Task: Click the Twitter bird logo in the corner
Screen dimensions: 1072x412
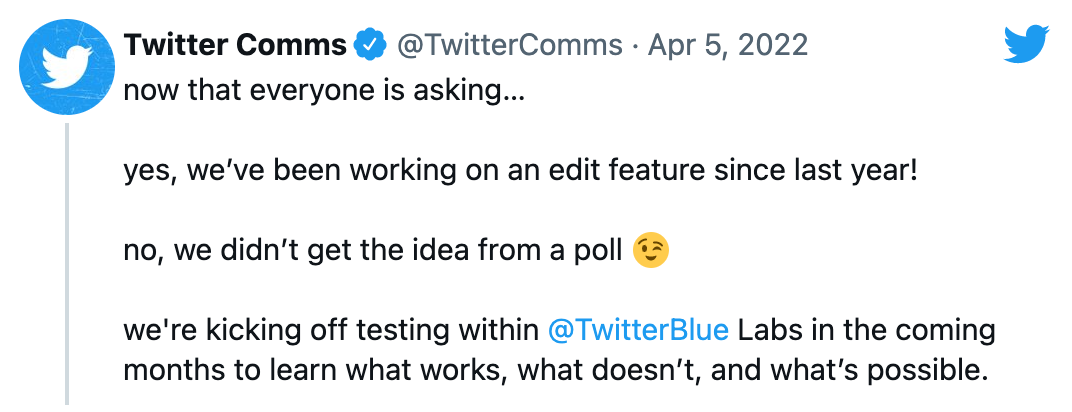Action: (1026, 44)
